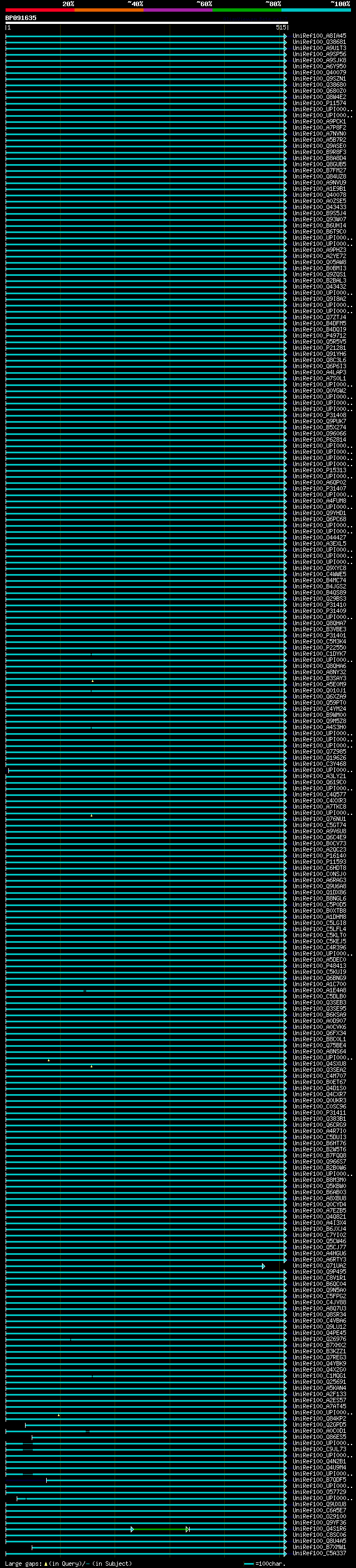This screenshot has height=1568, width=356.
Task: Open hit UniRef100_A9U1T3
Action: point(319,48)
